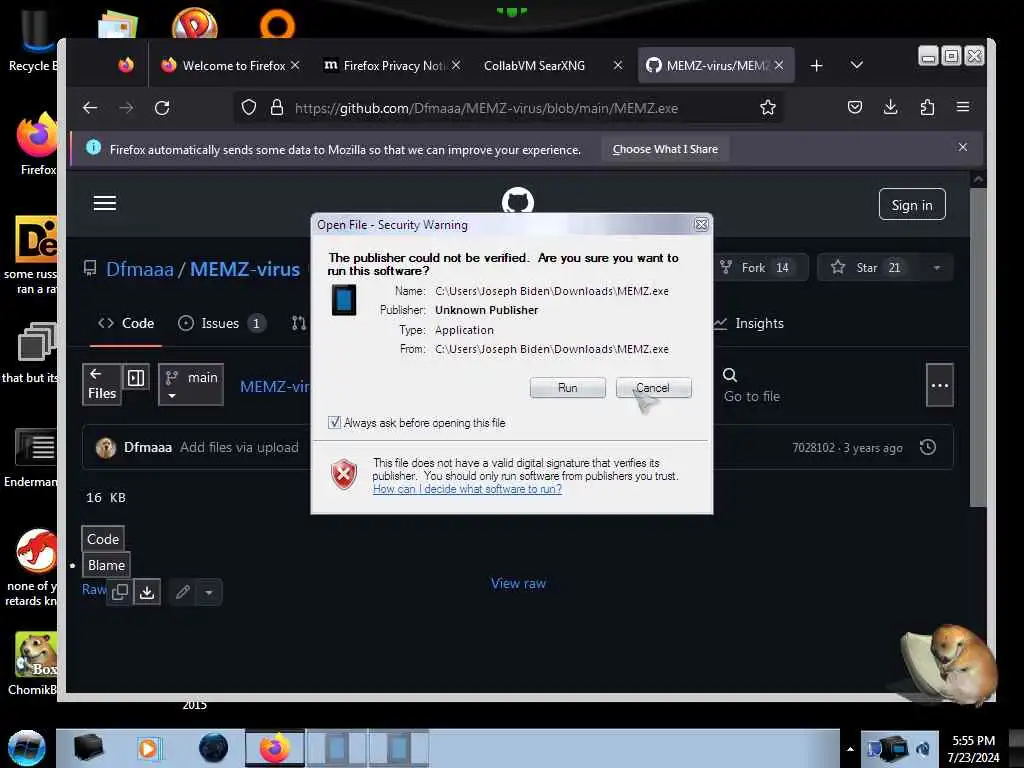Click the GitHub logo
This screenshot has height=768, width=1024.
(x=518, y=200)
